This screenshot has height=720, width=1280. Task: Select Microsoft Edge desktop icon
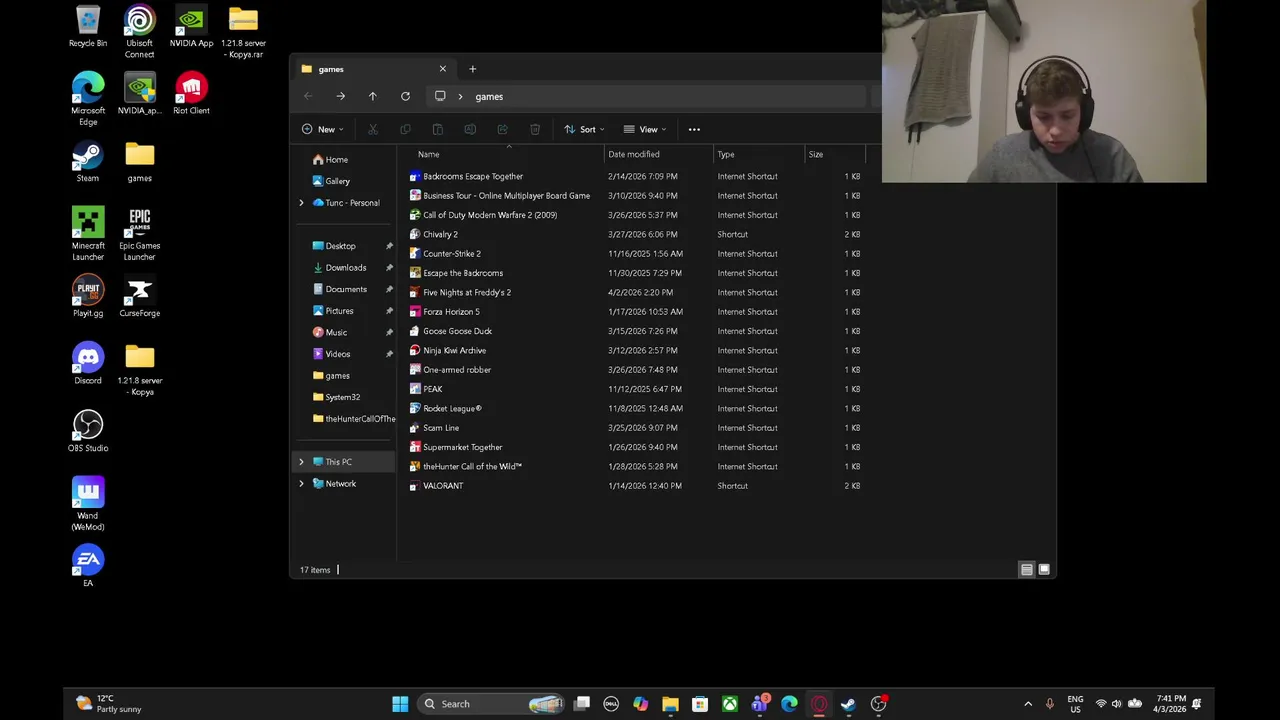pyautogui.click(x=88, y=99)
